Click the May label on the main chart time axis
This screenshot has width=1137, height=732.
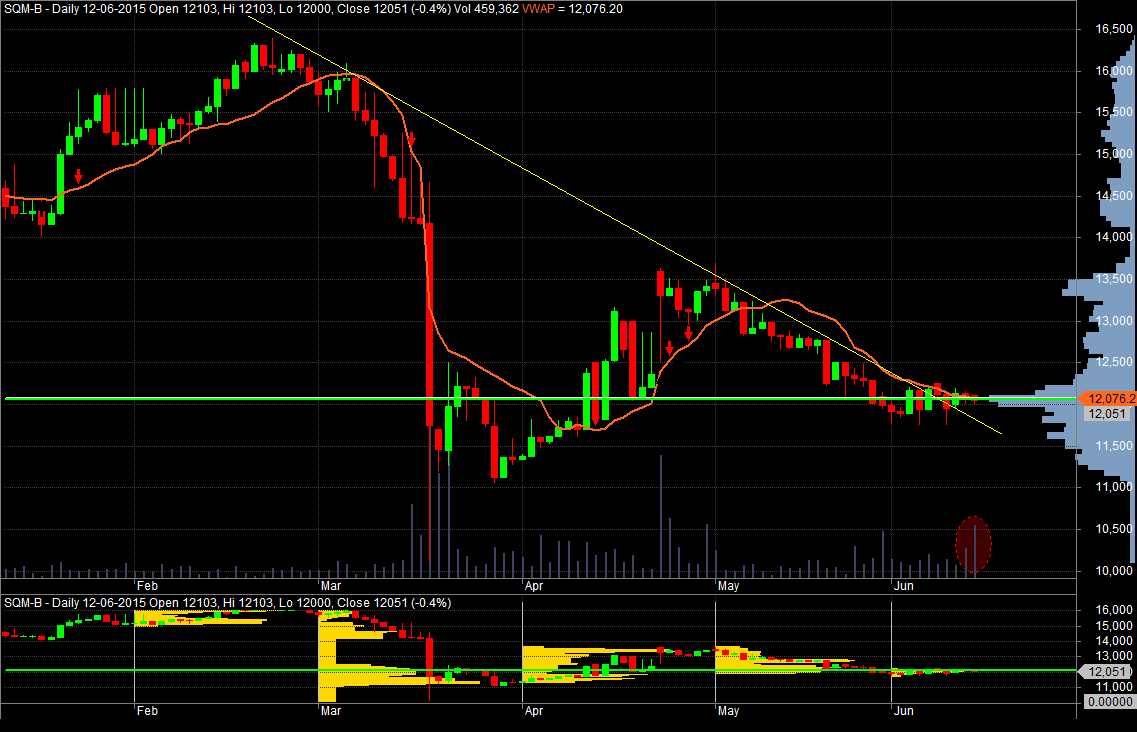pos(728,585)
